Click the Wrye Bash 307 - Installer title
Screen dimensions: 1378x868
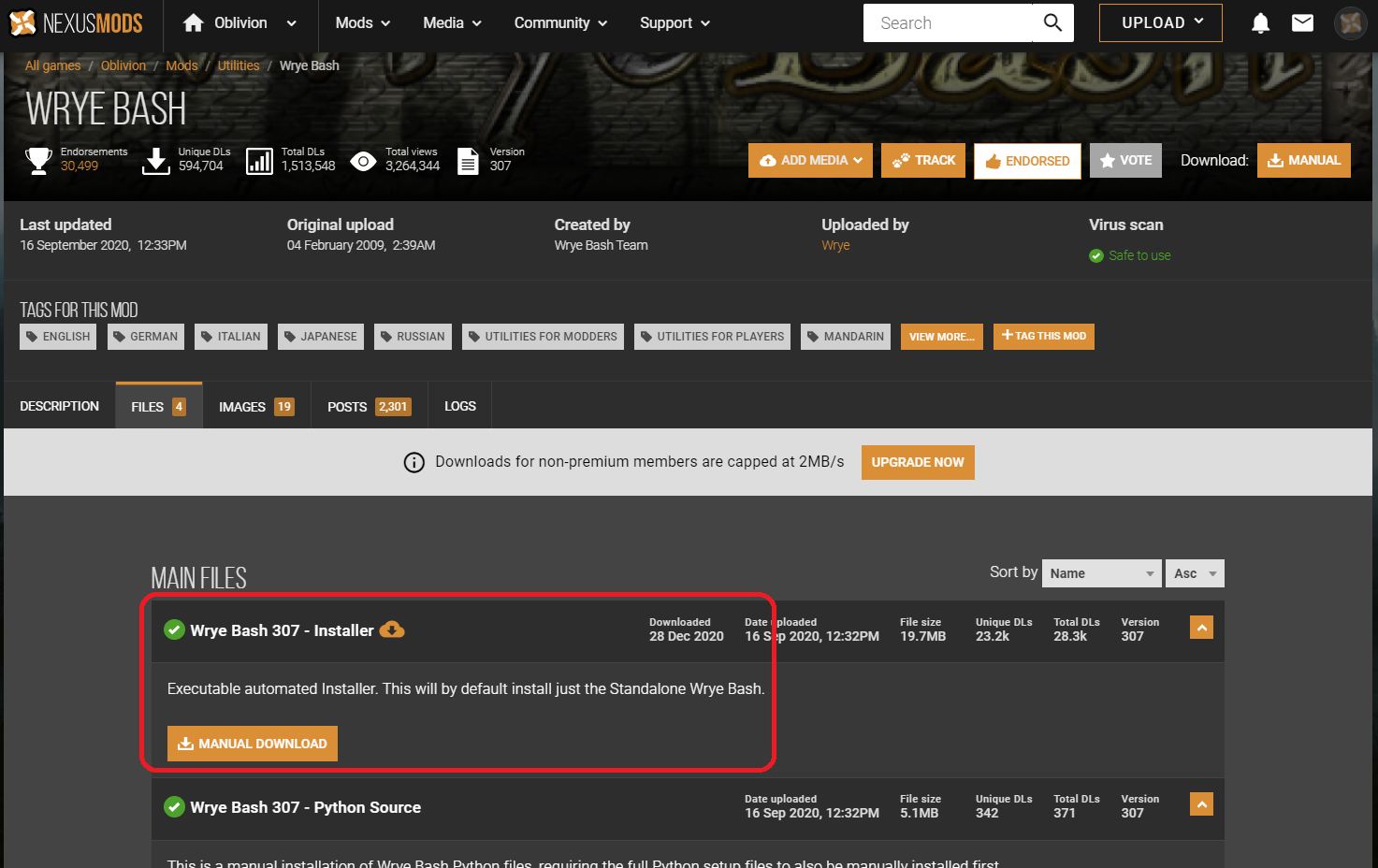(282, 630)
